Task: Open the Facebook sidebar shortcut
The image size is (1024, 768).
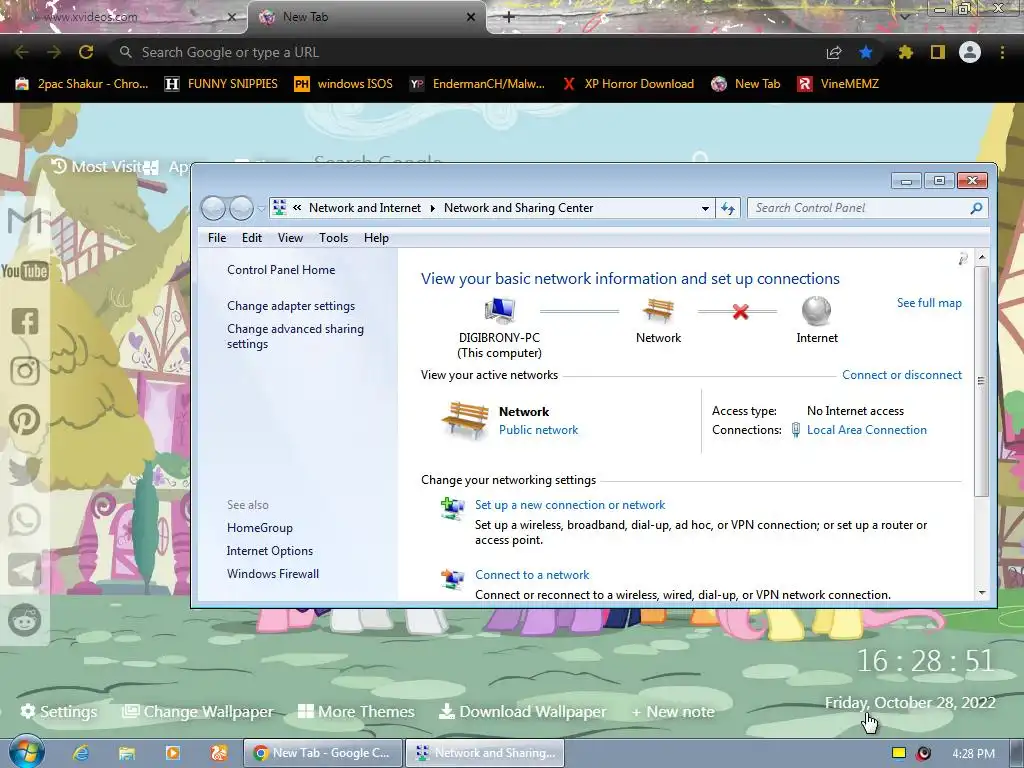Action: point(25,321)
